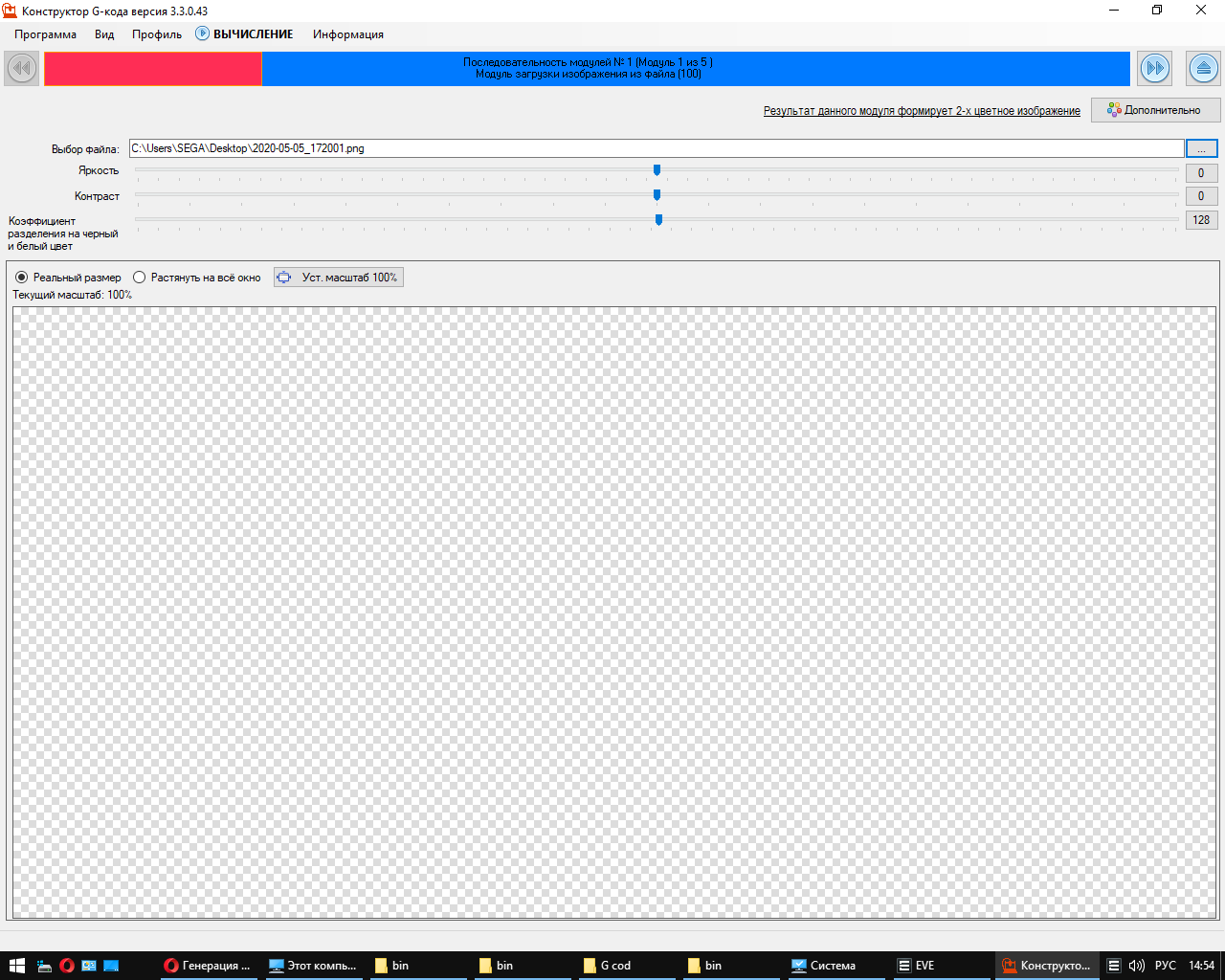The width and height of the screenshot is (1225, 980).
Task: Select the Реальный размер radio button
Action: coord(22,278)
